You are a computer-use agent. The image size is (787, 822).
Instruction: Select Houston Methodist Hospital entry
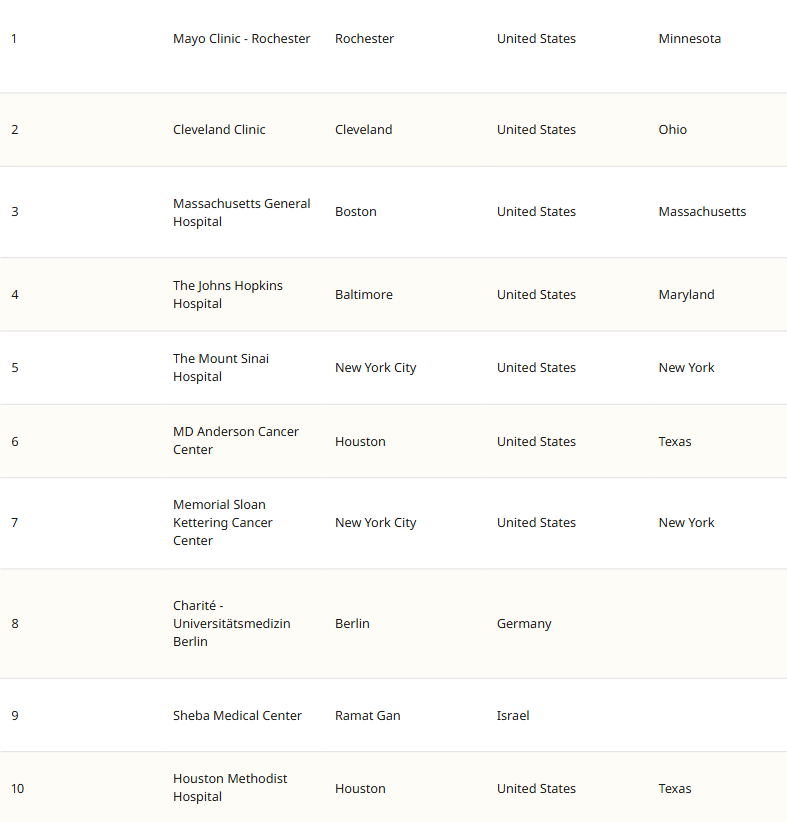tap(229, 788)
